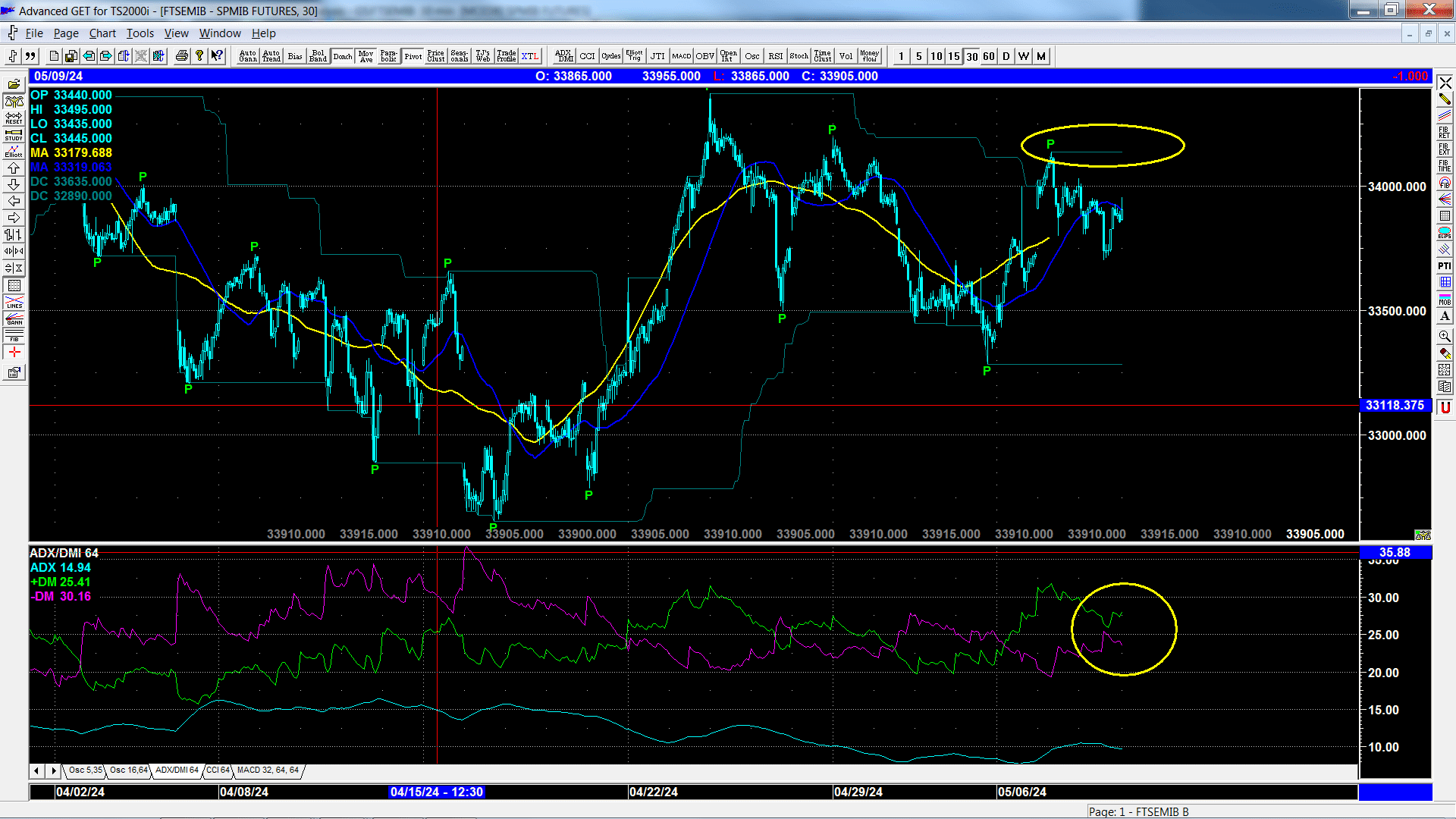Click the text annotation A tool
1456x819 pixels.
1444,315
